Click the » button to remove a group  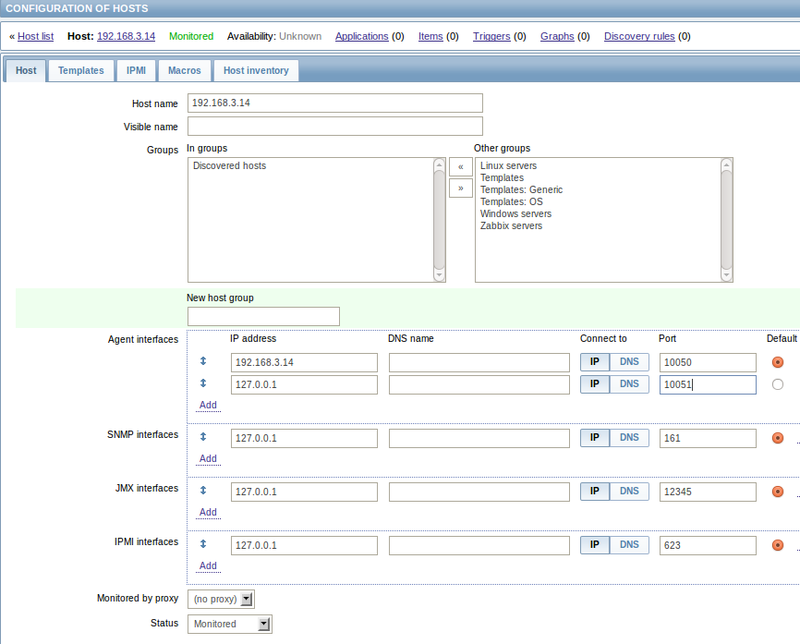[460, 188]
